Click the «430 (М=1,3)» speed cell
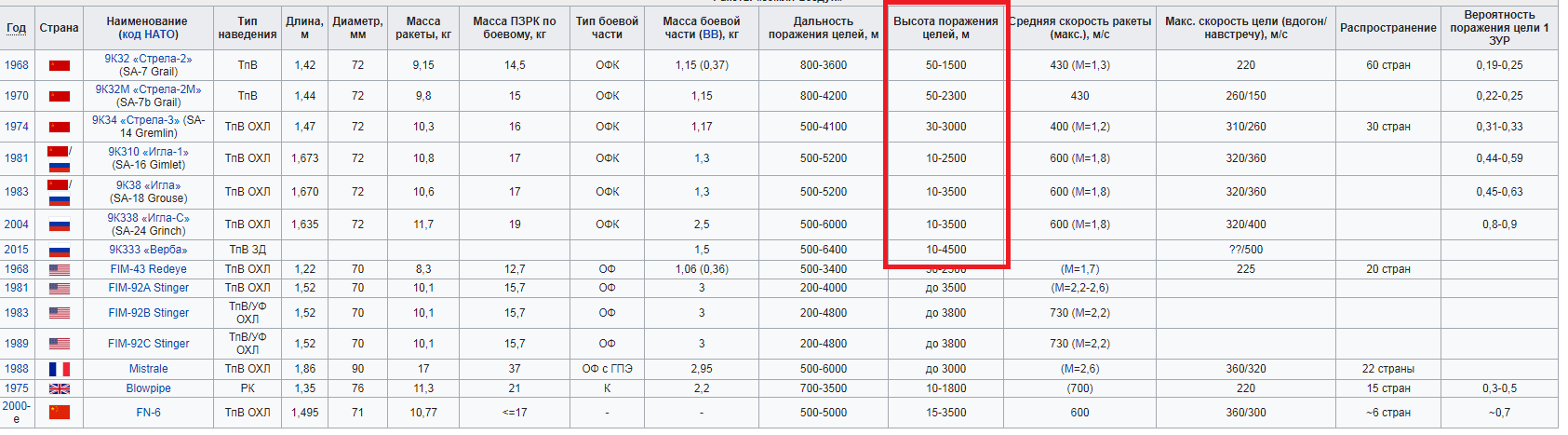Image resolution: width=1568 pixels, height=435 pixels. point(1079,65)
